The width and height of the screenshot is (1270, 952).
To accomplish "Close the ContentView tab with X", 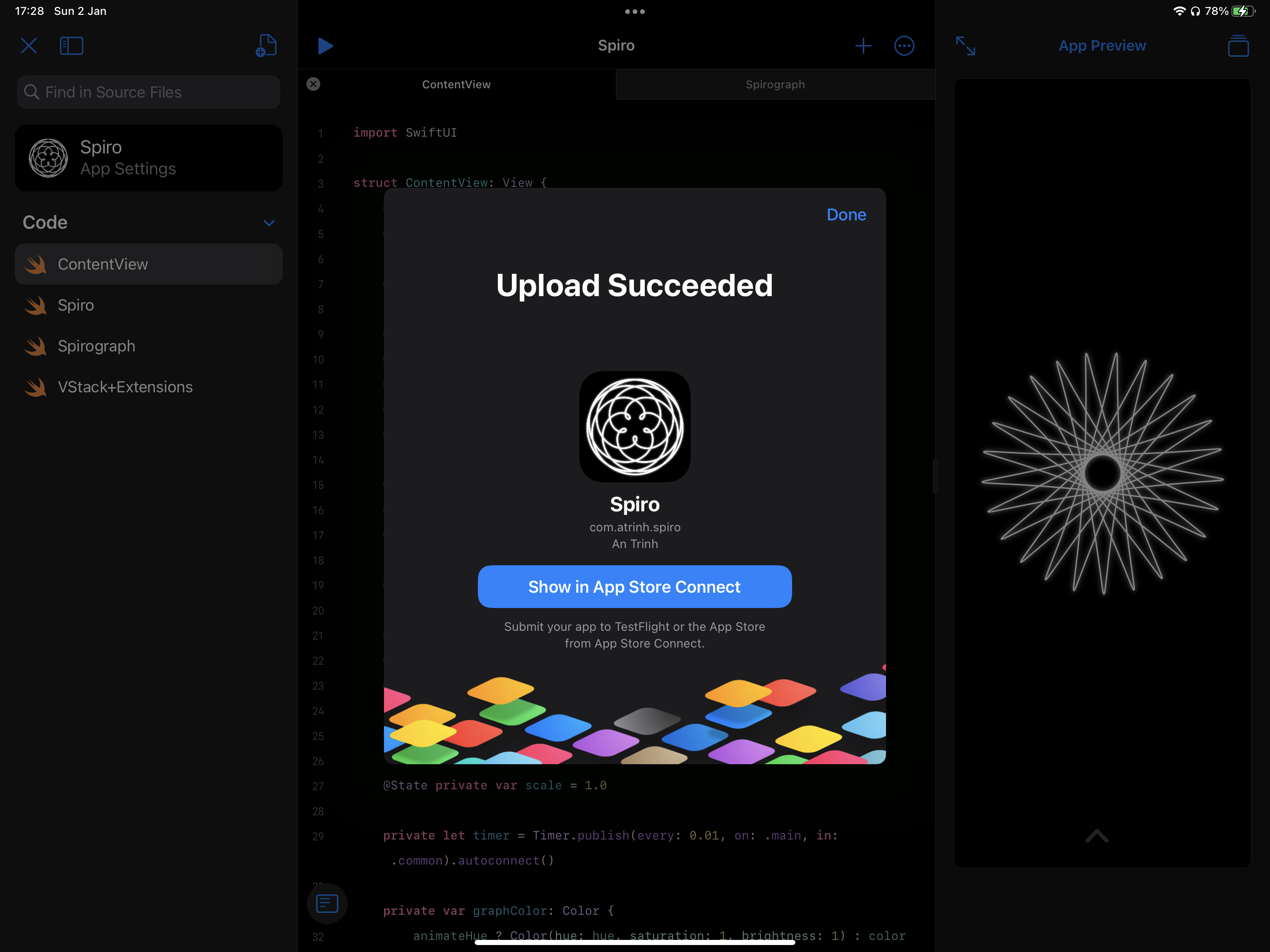I will (313, 85).
